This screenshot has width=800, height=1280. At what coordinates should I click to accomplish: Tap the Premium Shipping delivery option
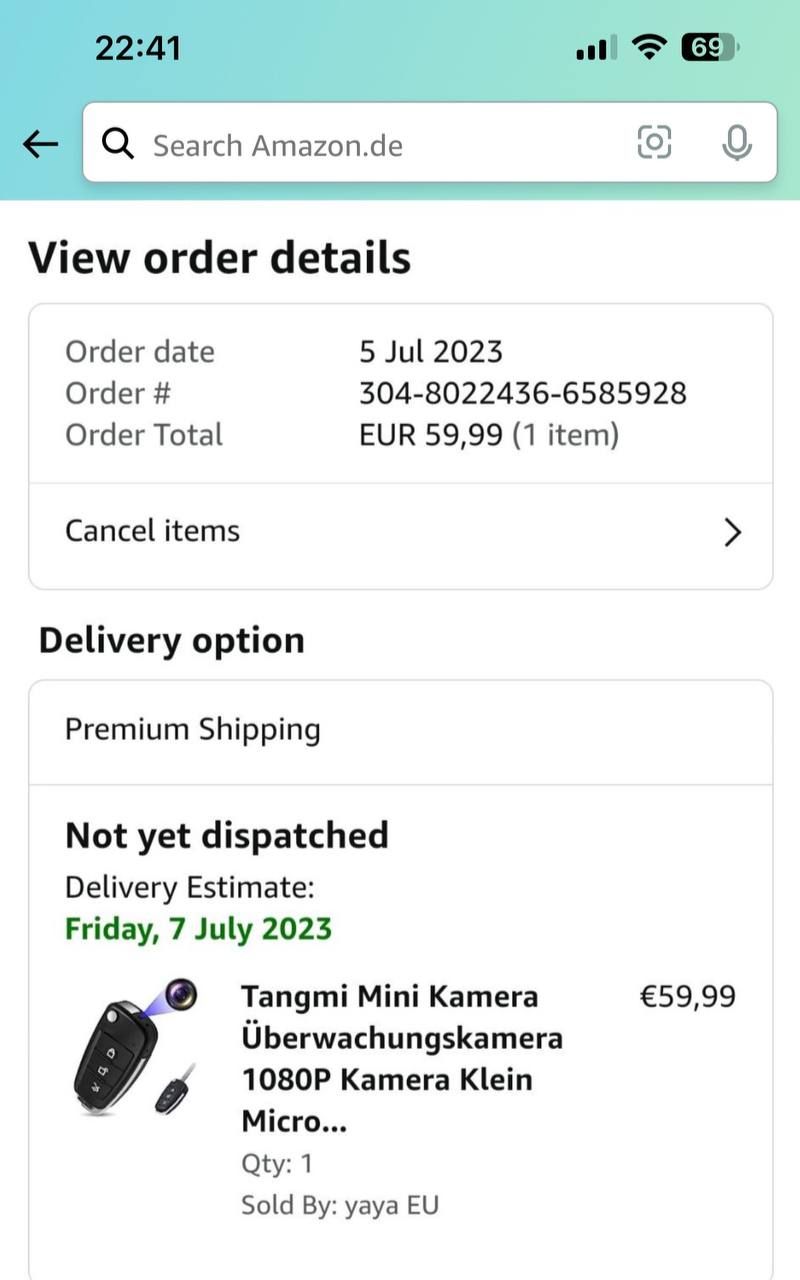coord(193,729)
